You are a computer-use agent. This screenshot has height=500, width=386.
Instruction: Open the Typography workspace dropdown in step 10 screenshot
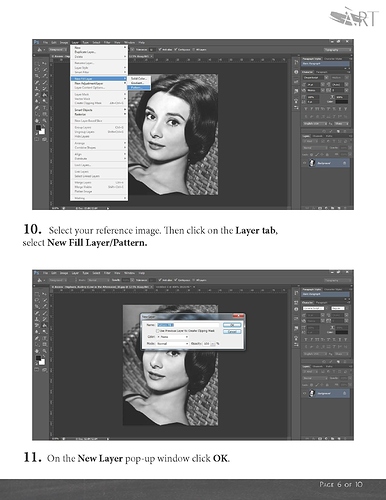[337, 50]
